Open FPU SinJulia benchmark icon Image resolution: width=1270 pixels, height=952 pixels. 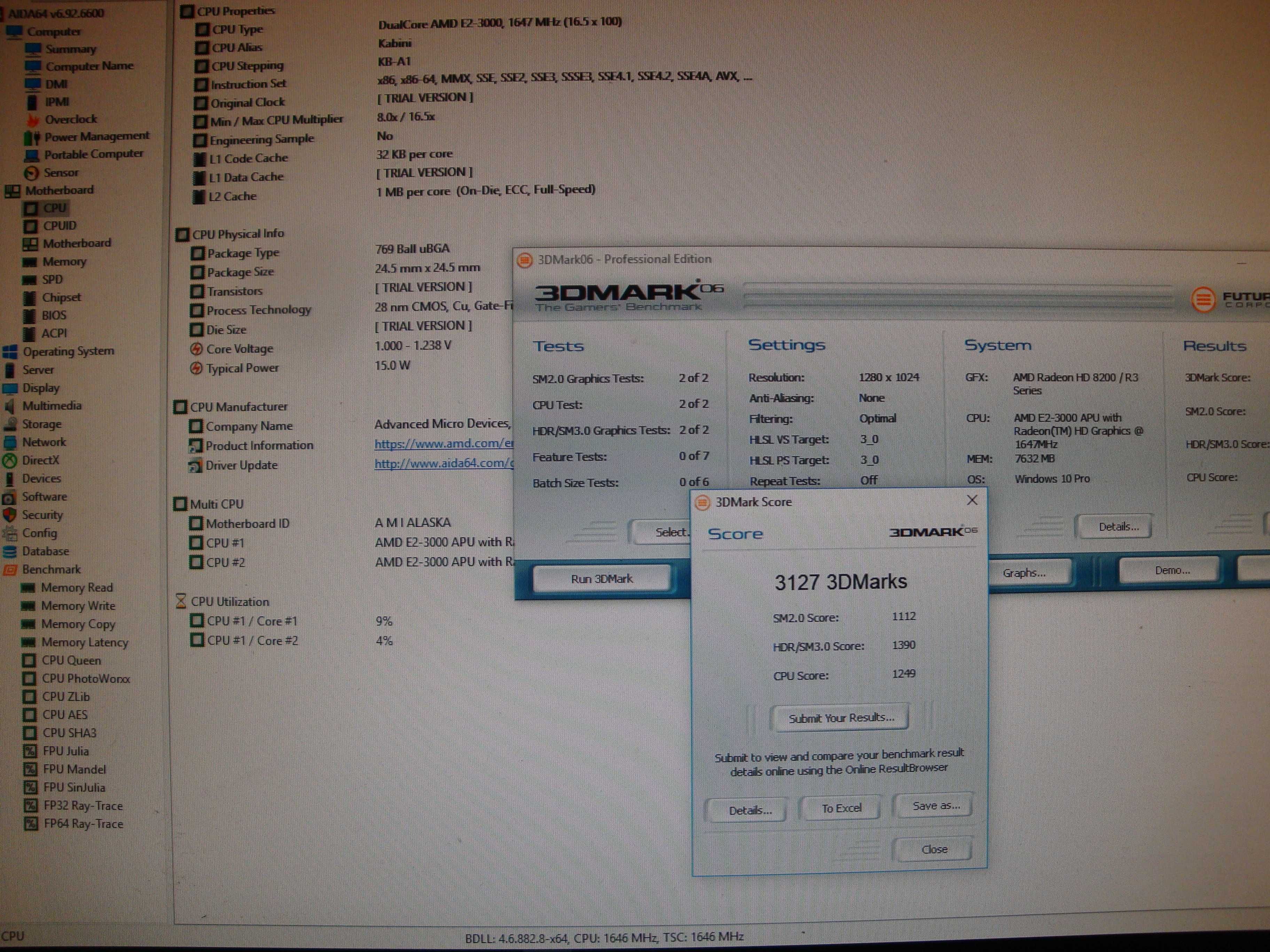(30, 787)
